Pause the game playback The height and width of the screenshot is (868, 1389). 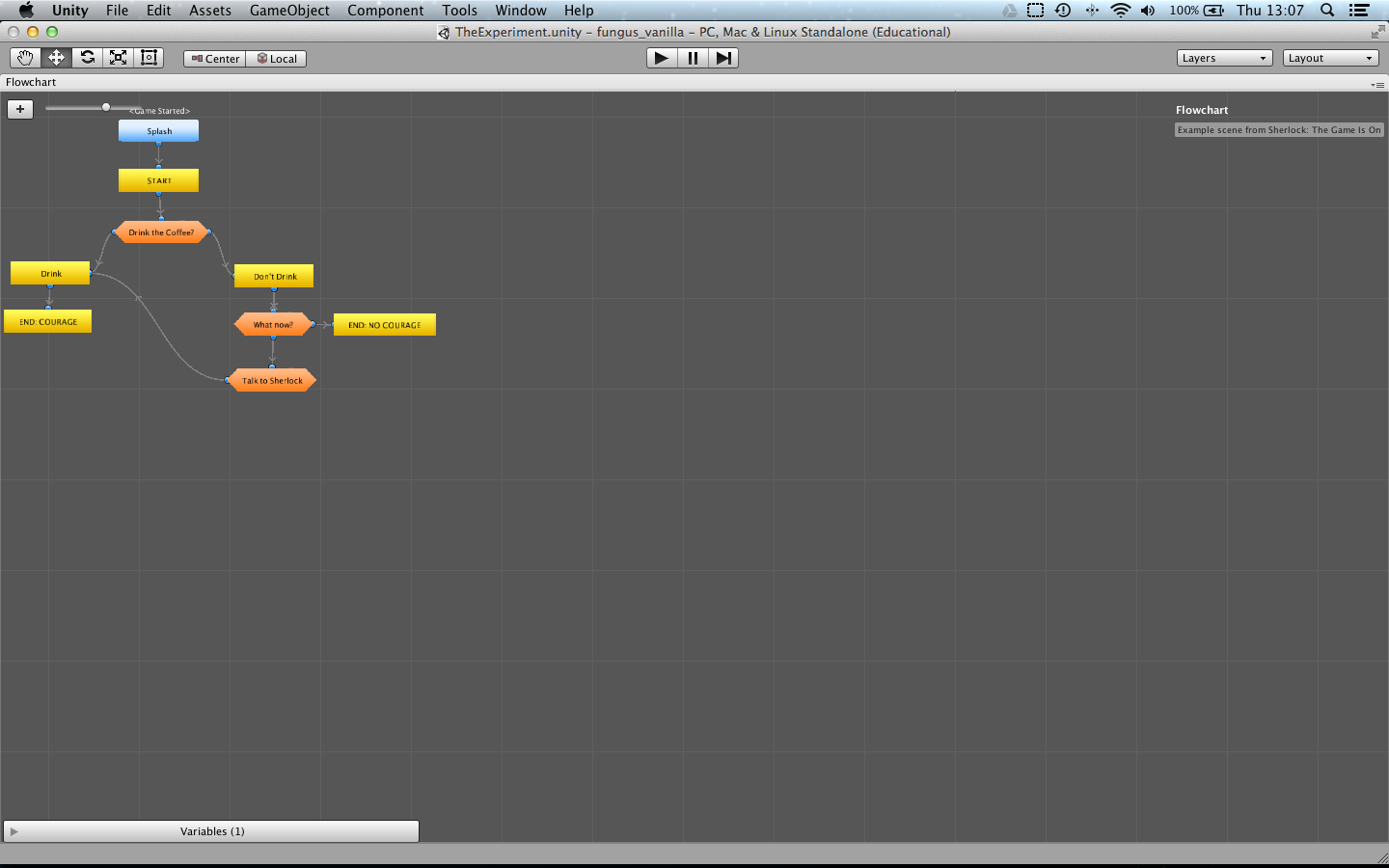click(x=693, y=58)
